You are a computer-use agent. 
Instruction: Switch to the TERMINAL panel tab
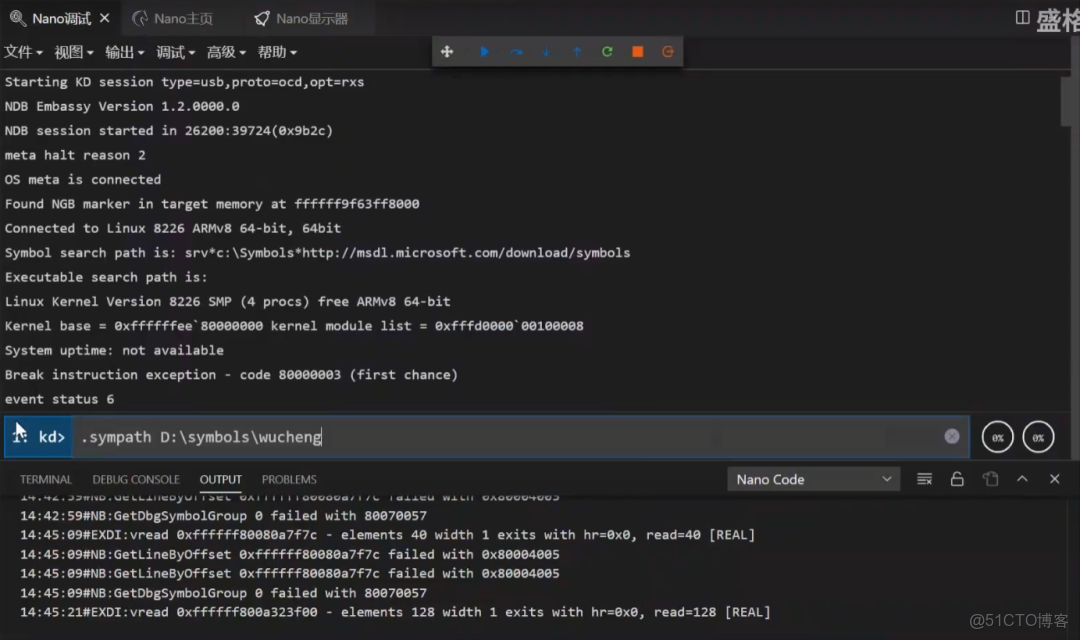(x=45, y=479)
